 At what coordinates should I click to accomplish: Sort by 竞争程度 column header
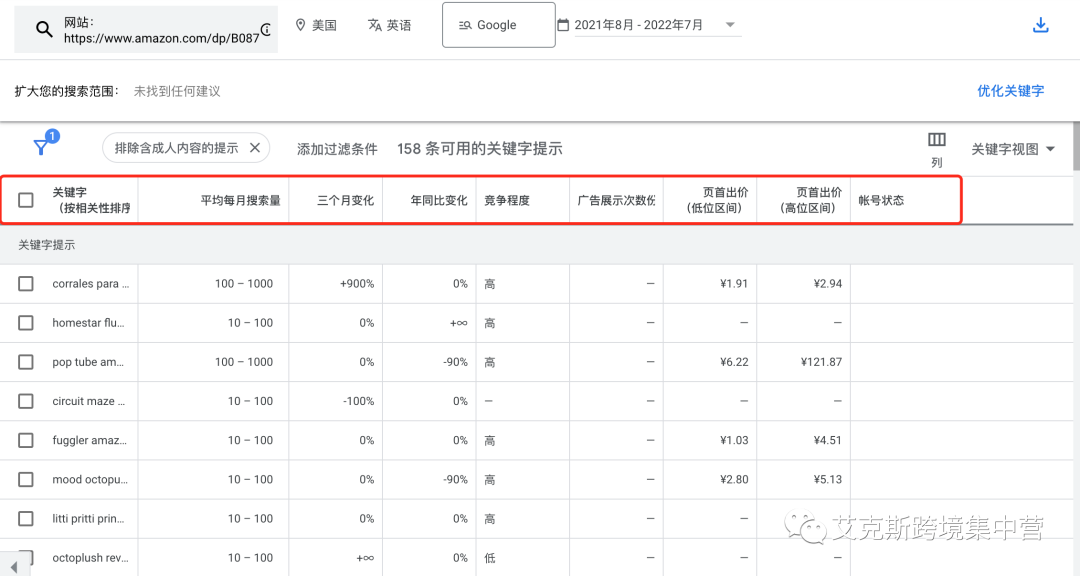coord(506,200)
